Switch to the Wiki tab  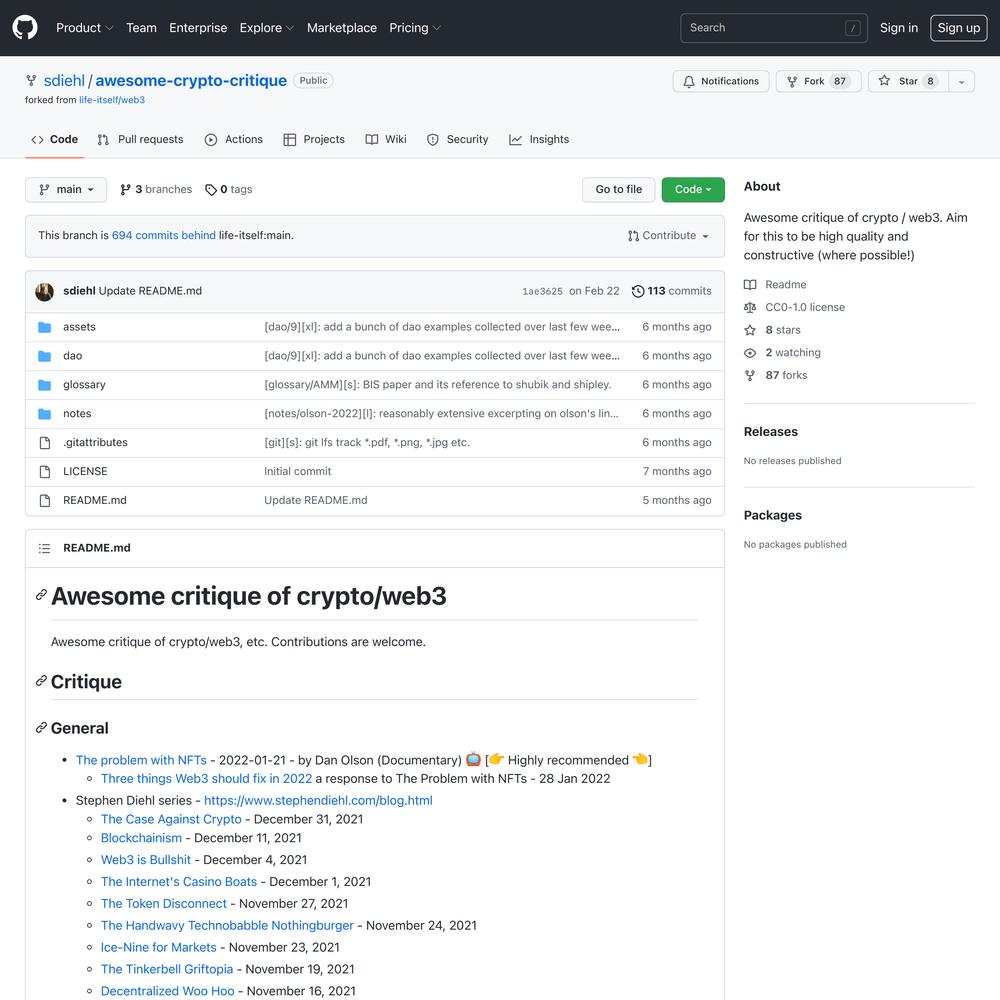[386, 140]
